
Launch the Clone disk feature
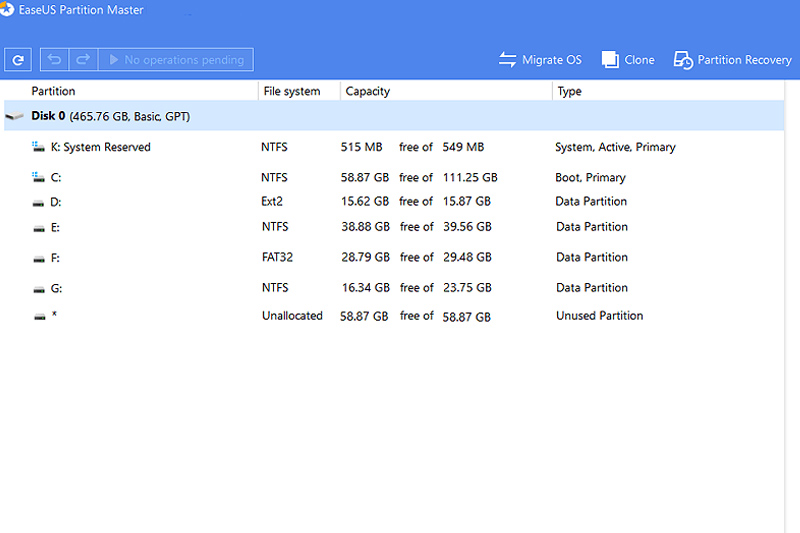628,60
